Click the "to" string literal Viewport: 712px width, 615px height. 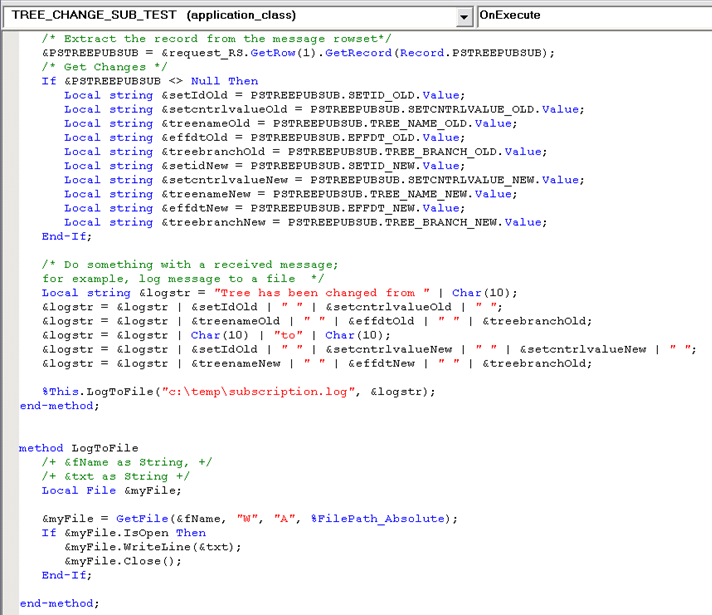(288, 335)
